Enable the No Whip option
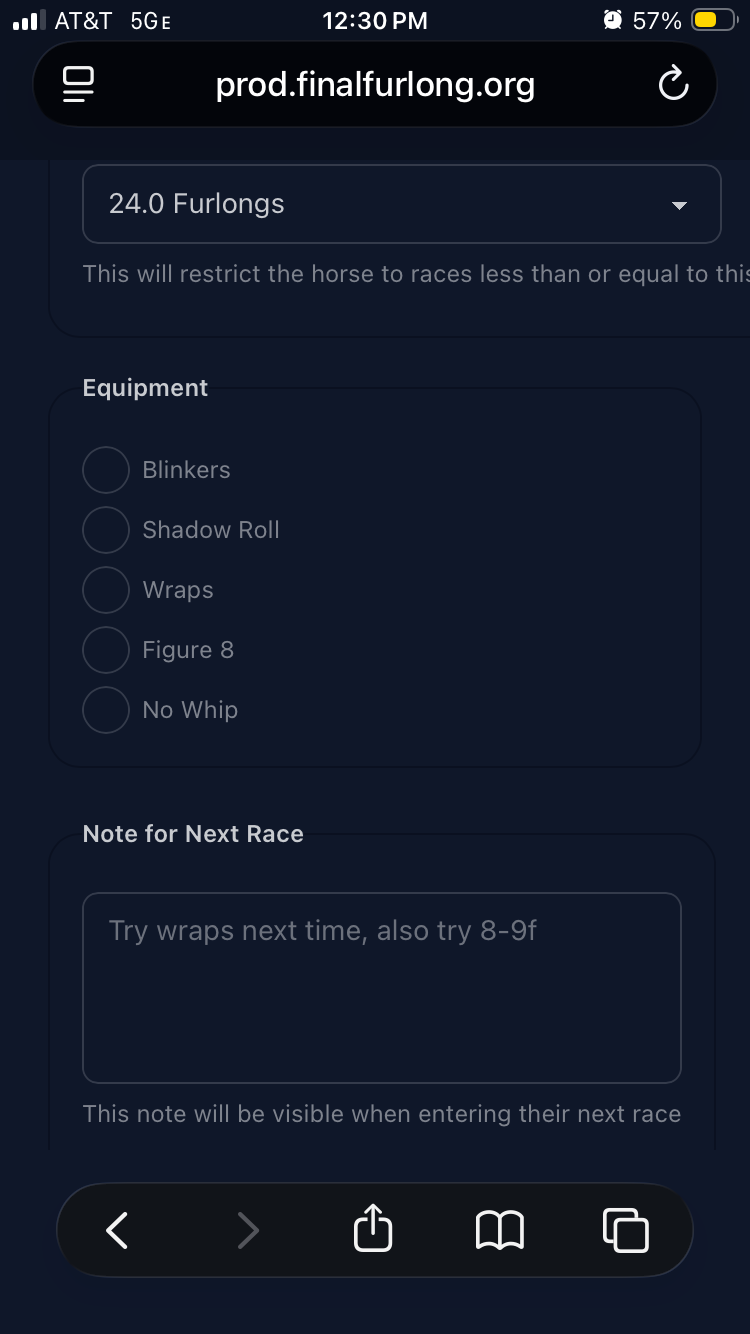750x1334 pixels. click(106, 710)
